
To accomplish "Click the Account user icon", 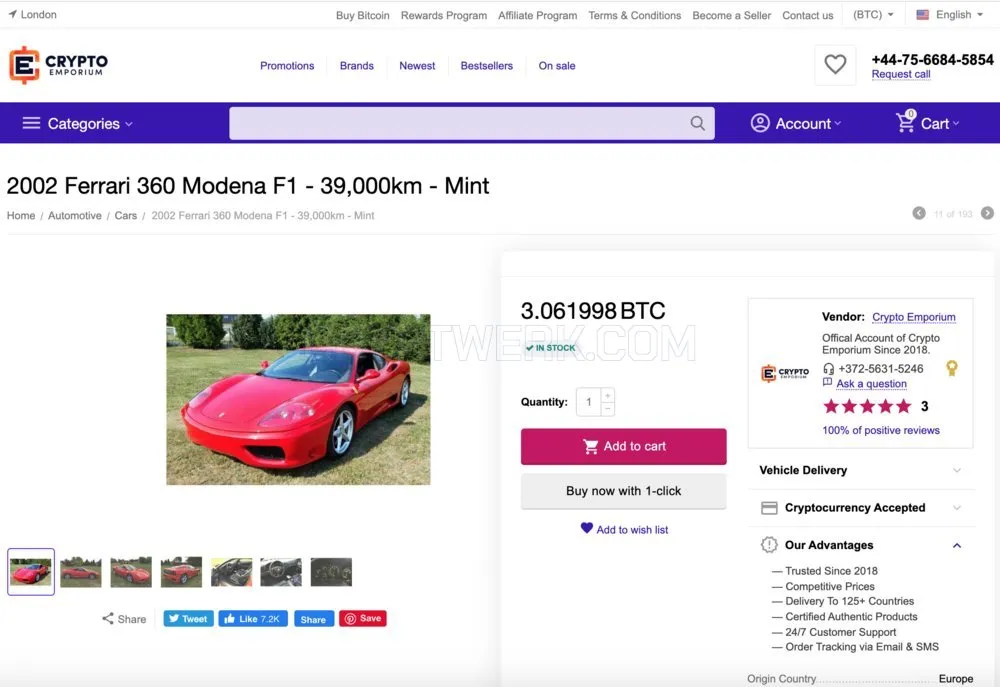I will click(x=760, y=123).
